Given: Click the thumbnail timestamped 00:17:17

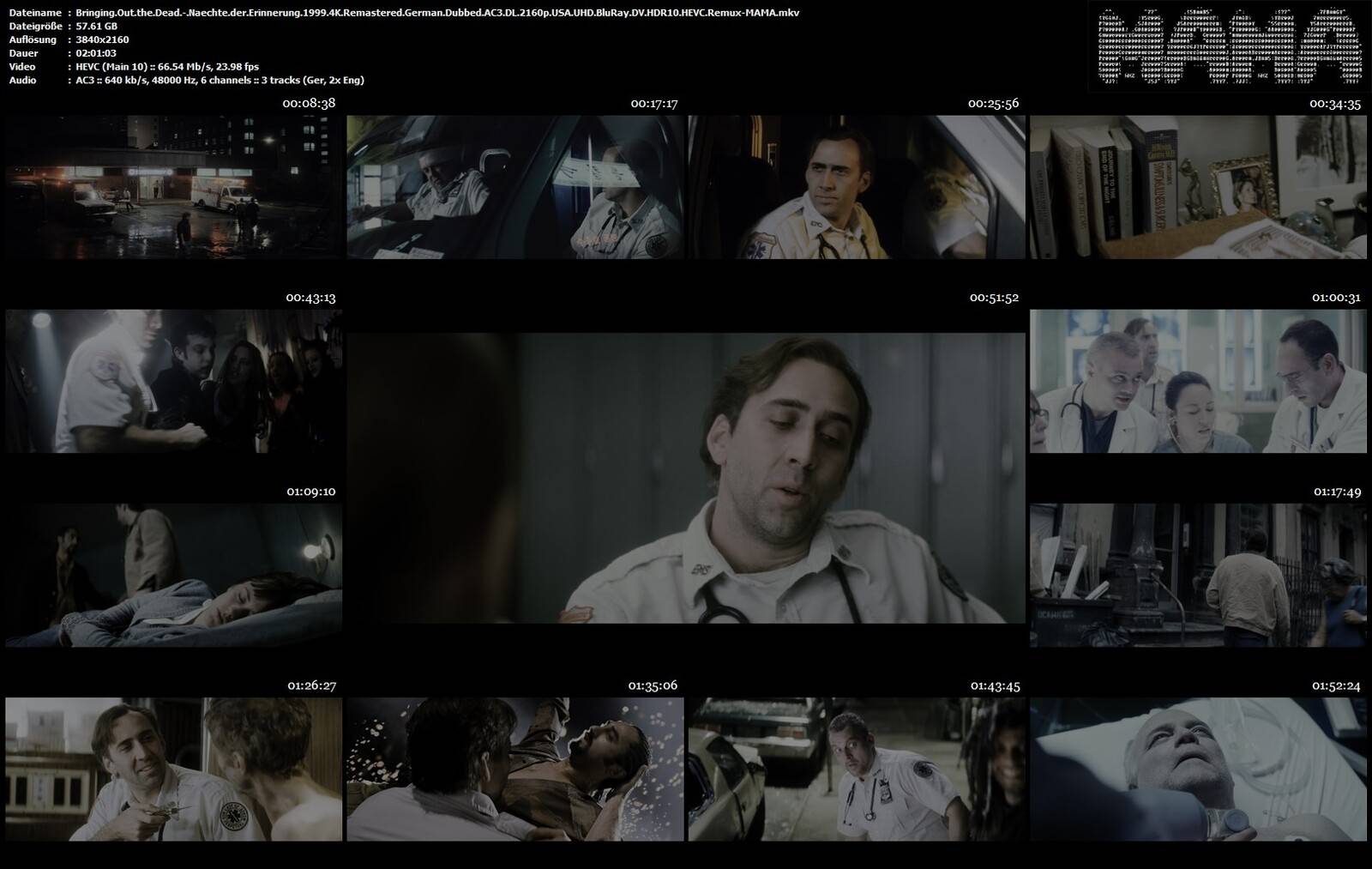Looking at the screenshot, I should (515, 187).
